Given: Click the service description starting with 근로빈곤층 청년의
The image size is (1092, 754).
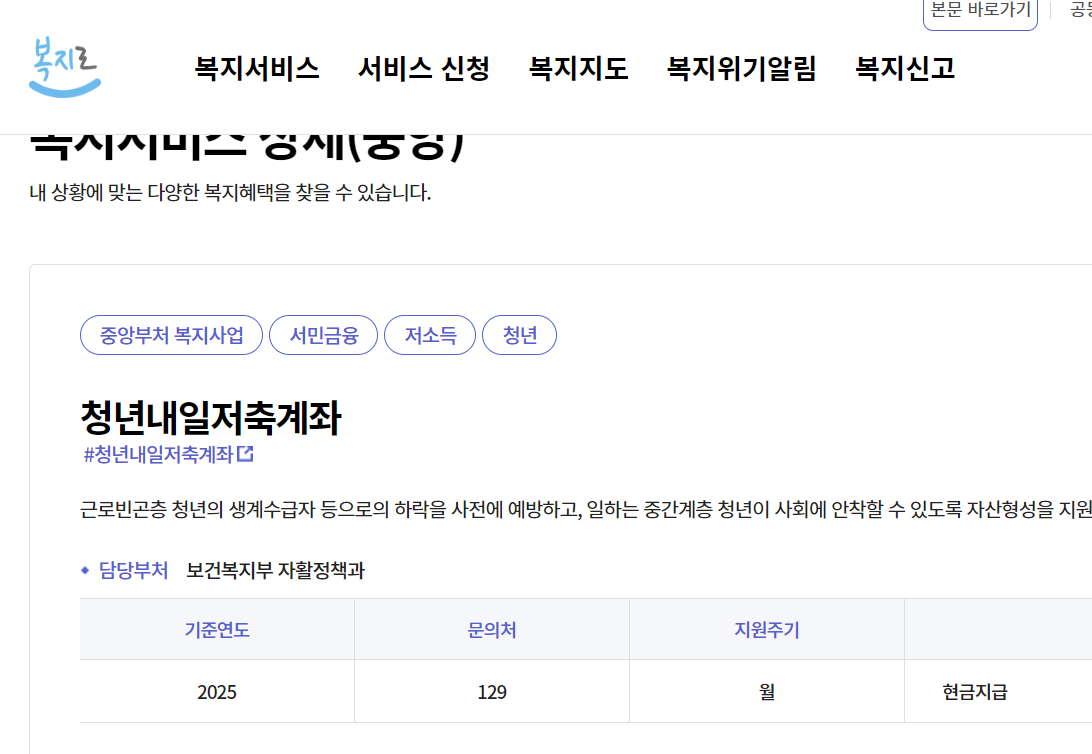Looking at the screenshot, I should 586,509.
